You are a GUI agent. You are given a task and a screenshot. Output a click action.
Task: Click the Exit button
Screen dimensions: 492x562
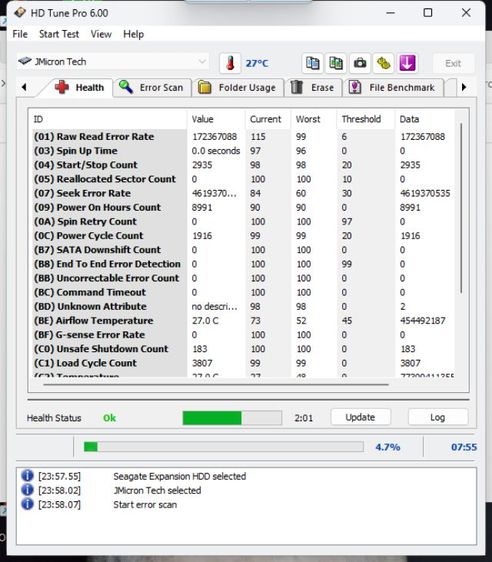coord(453,63)
